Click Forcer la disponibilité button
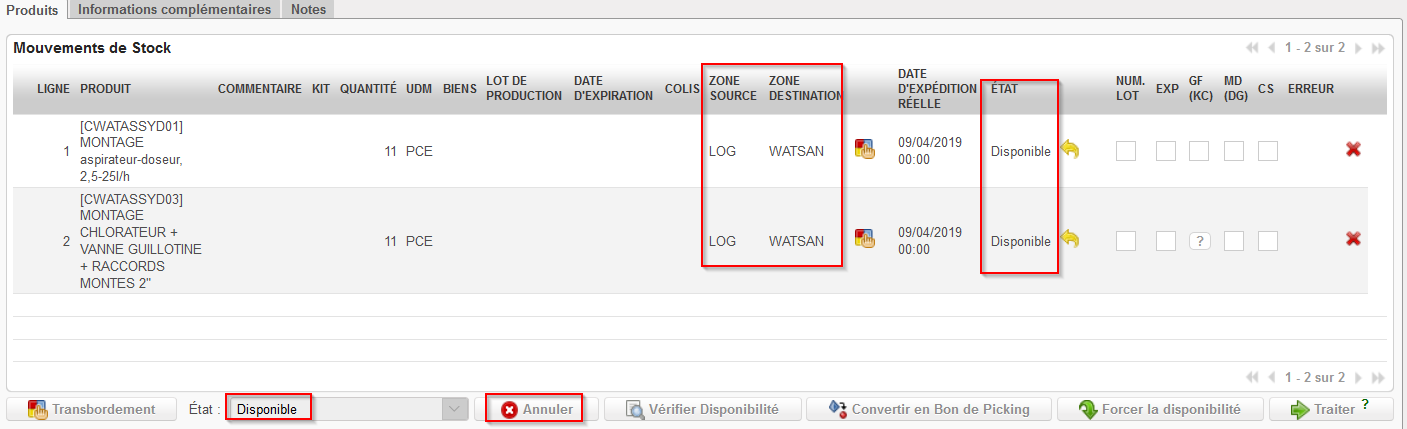1407x429 pixels. pos(1160,409)
